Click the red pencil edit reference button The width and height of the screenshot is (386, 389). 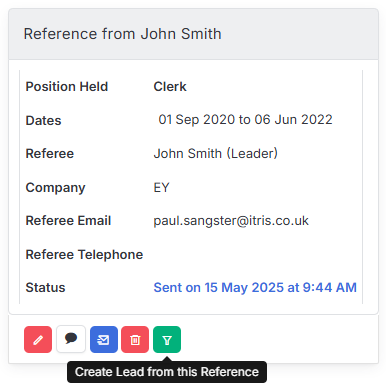38,339
